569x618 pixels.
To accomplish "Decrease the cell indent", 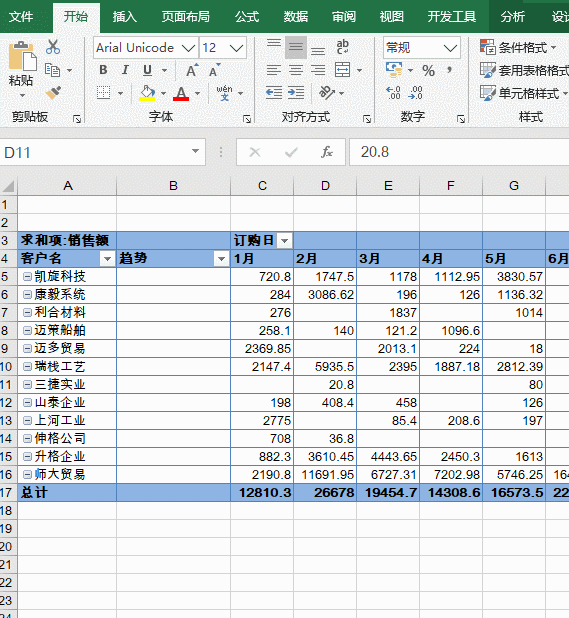I will pyautogui.click(x=273, y=93).
